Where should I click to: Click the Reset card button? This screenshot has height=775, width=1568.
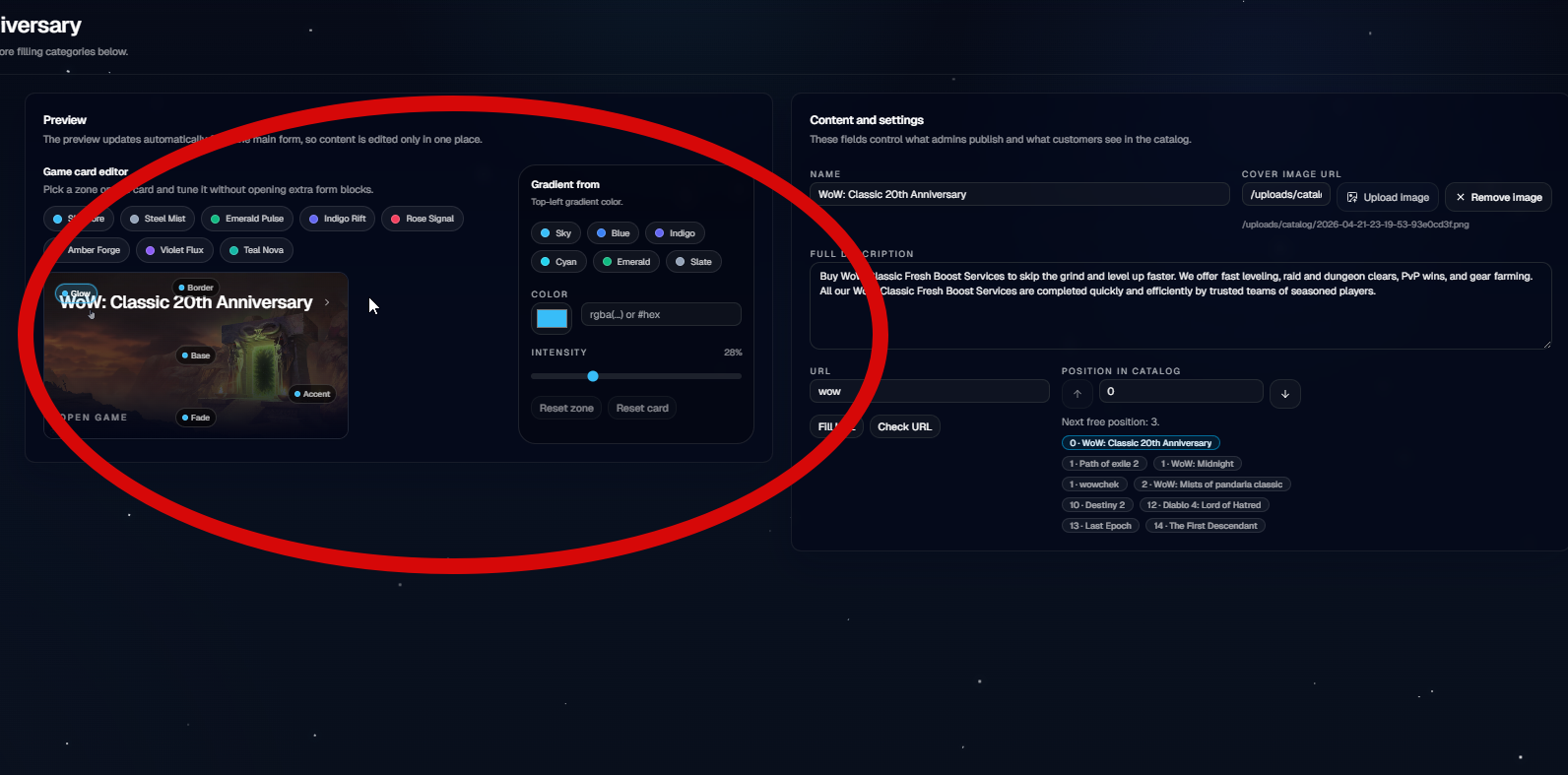[x=642, y=408]
